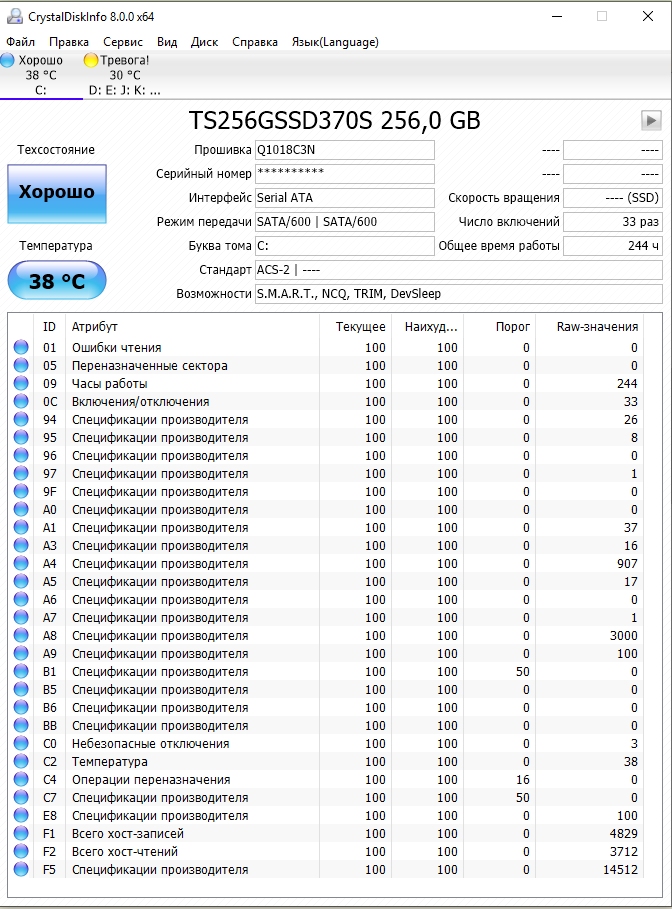Click the Скорость вращения (SSD) field
The height and width of the screenshot is (909, 672).
pos(613,198)
